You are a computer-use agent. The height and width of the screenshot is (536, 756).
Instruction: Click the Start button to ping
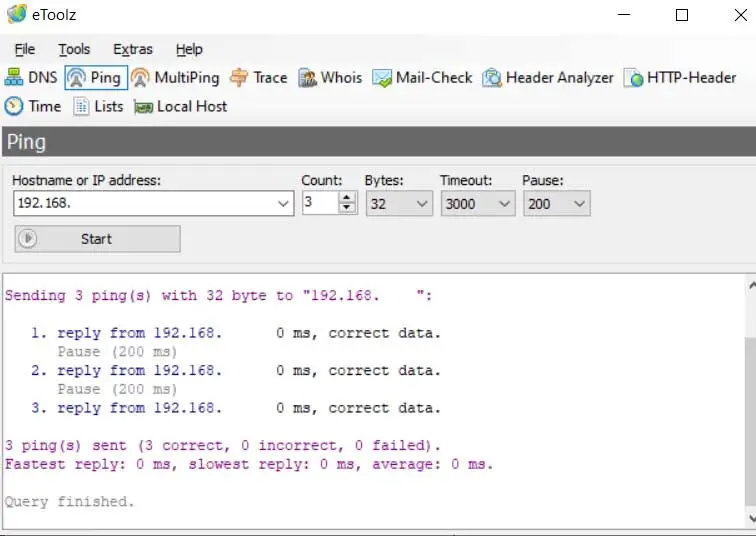(x=97, y=239)
